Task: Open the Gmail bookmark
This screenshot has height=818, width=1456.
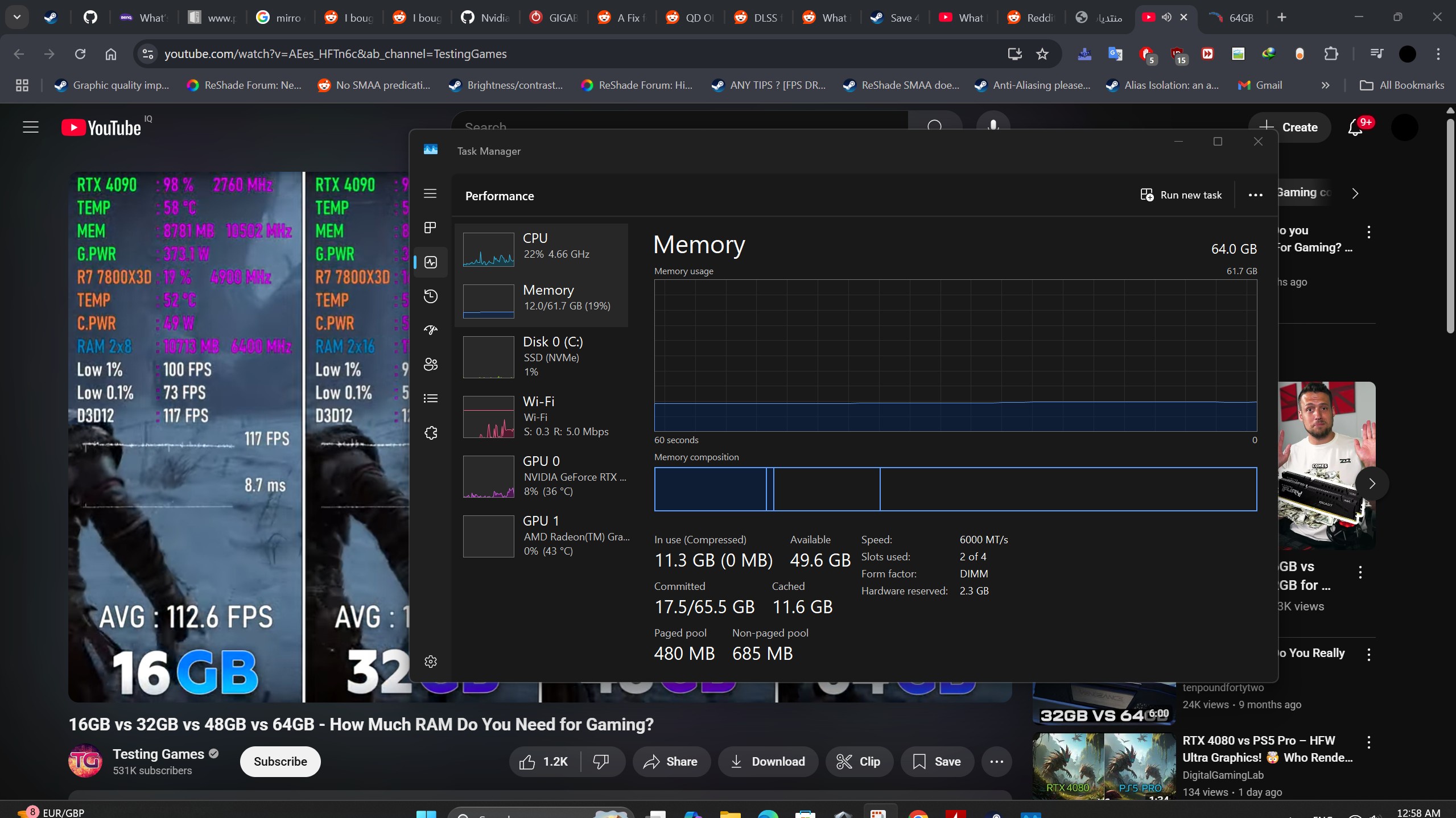Action: 1260,85
